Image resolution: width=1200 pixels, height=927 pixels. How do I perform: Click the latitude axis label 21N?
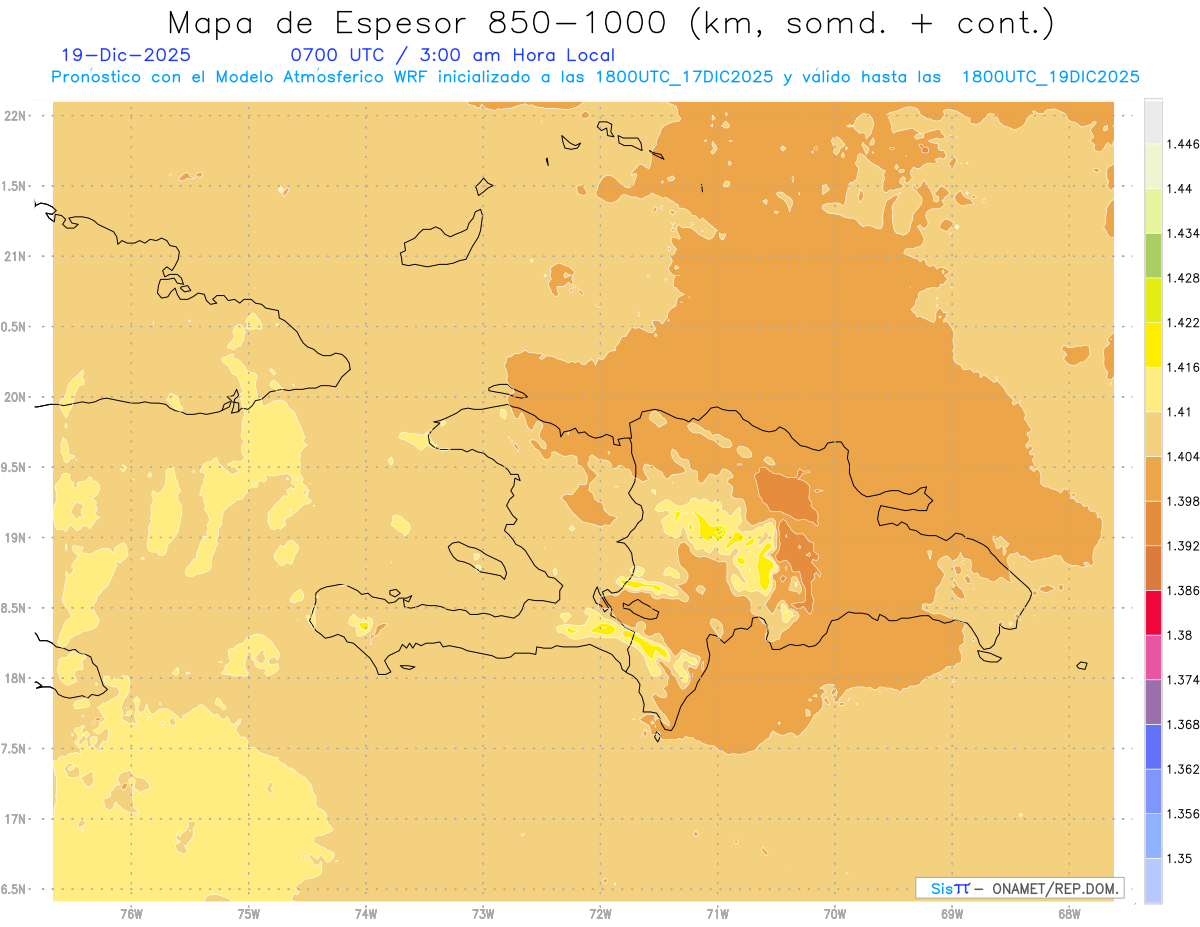[15, 257]
